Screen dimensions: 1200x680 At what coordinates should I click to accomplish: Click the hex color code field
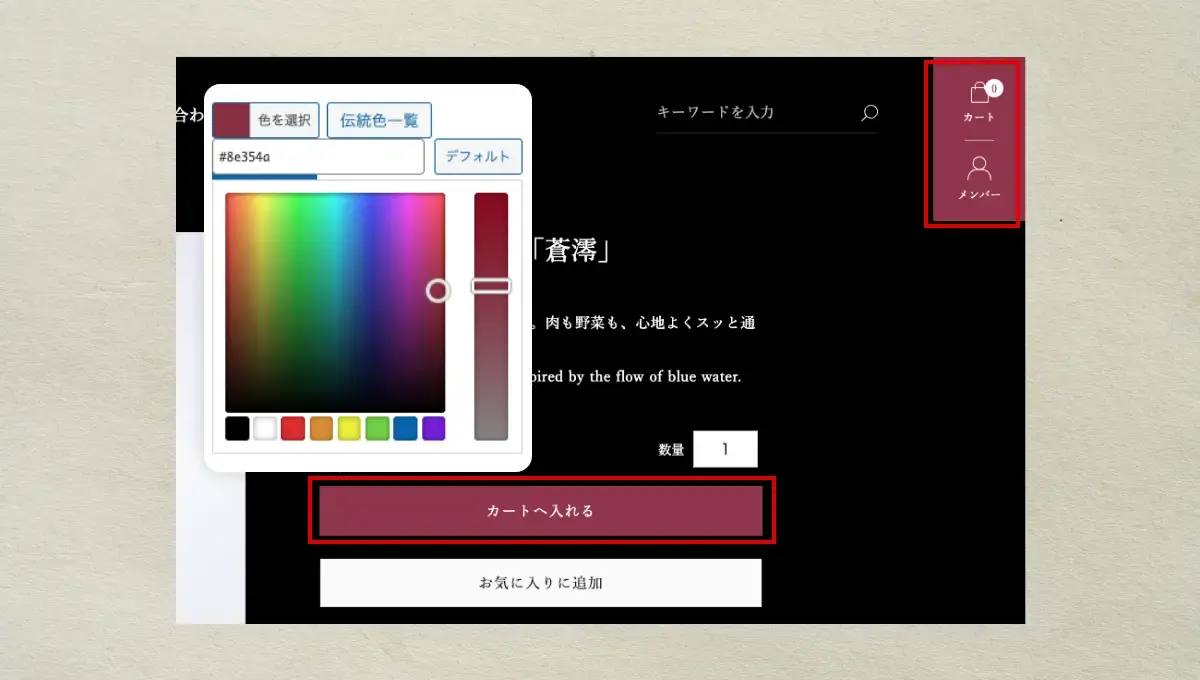pos(318,157)
